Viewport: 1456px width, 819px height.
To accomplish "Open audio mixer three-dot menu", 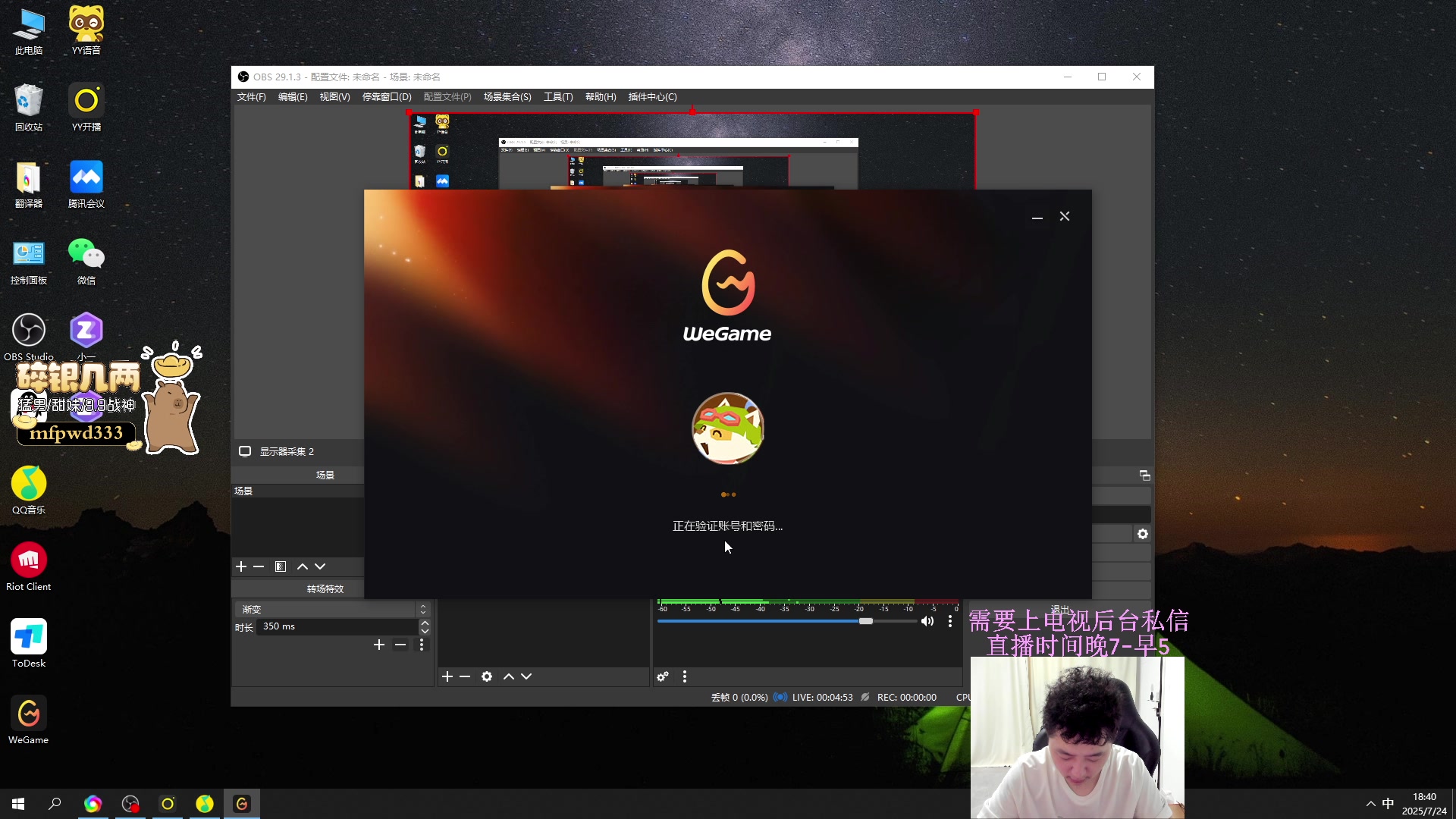I will (685, 676).
